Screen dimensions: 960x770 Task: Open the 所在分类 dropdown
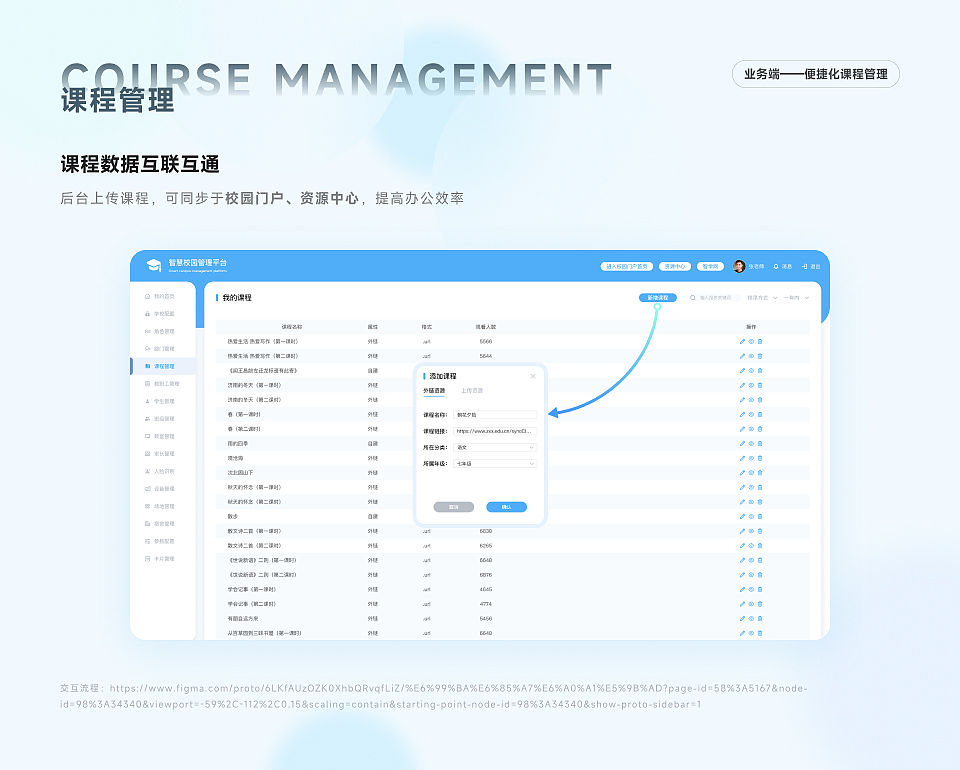[495, 447]
